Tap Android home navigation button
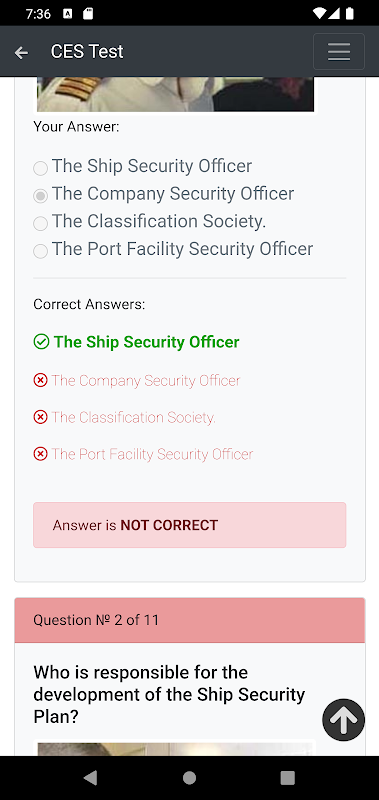 tap(189, 777)
